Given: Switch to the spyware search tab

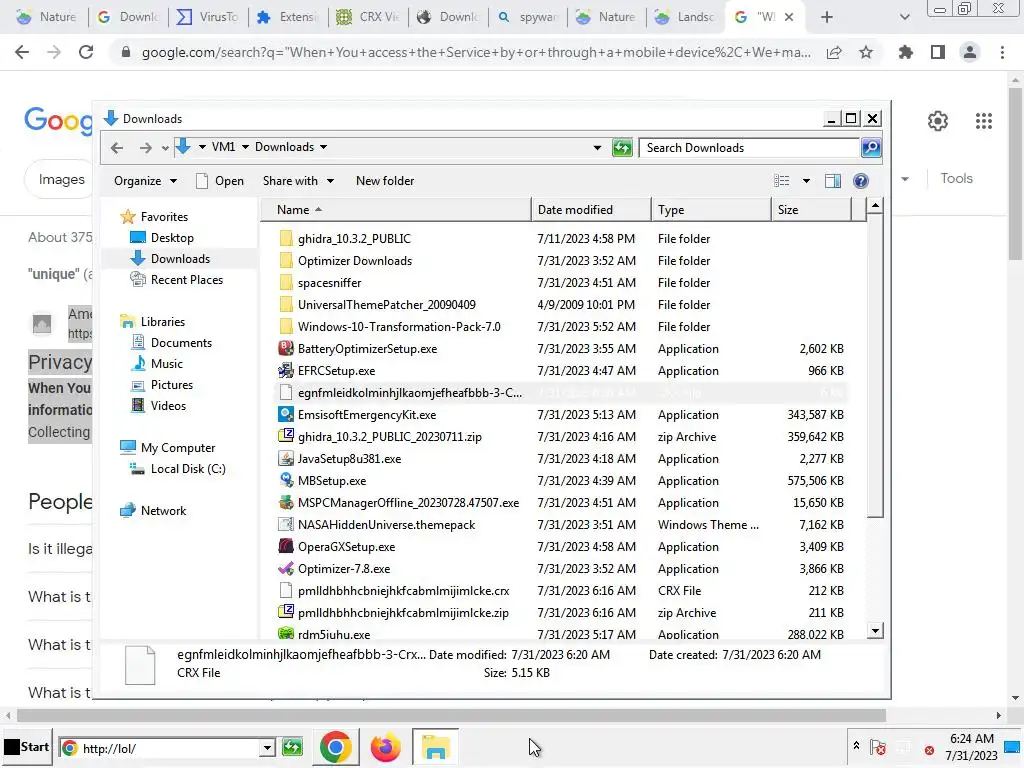Looking at the screenshot, I should 528,17.
